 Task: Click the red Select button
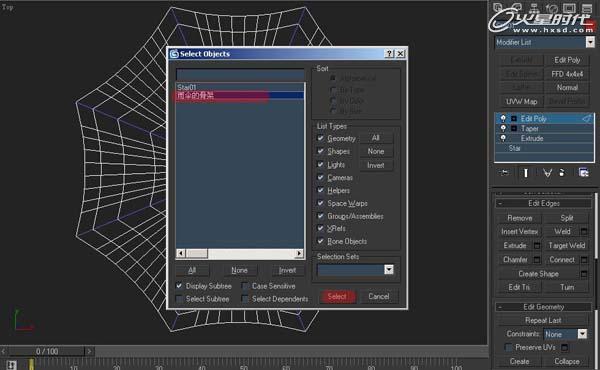tap(338, 297)
